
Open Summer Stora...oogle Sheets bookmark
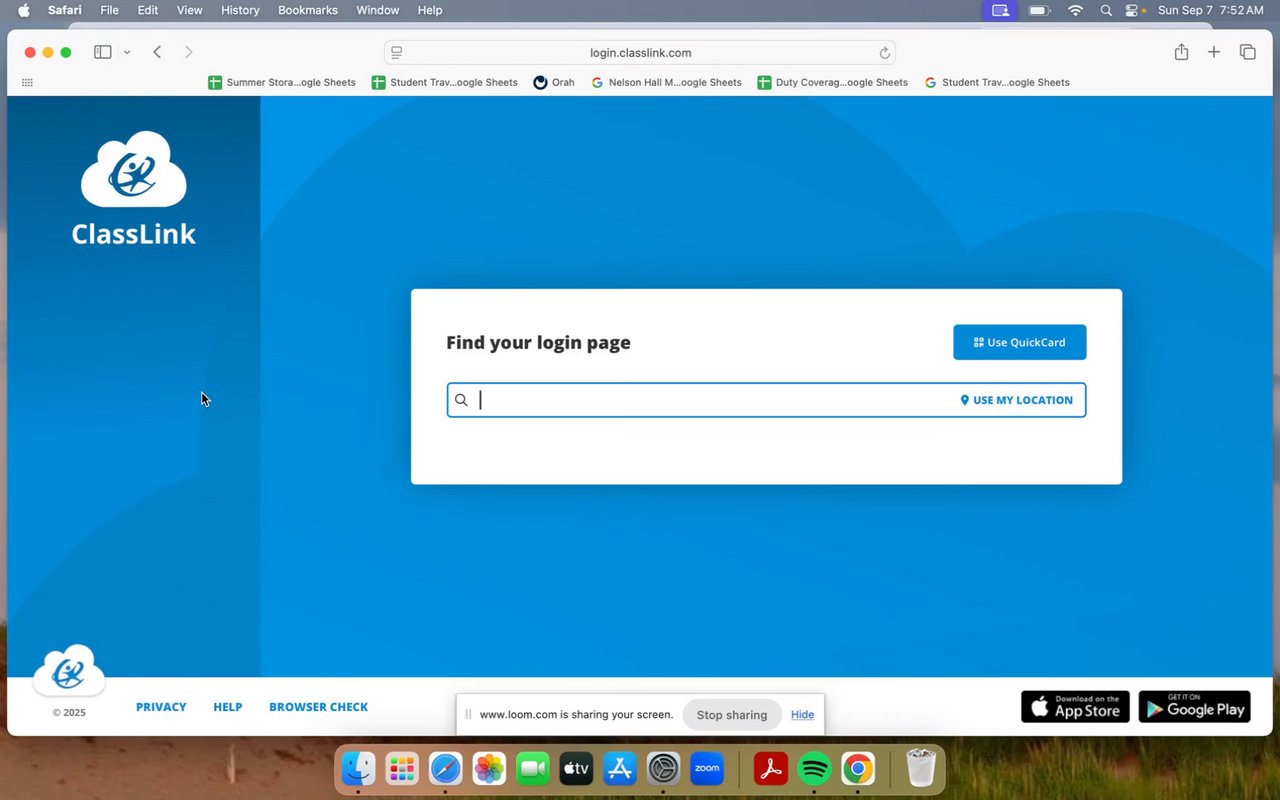(282, 82)
